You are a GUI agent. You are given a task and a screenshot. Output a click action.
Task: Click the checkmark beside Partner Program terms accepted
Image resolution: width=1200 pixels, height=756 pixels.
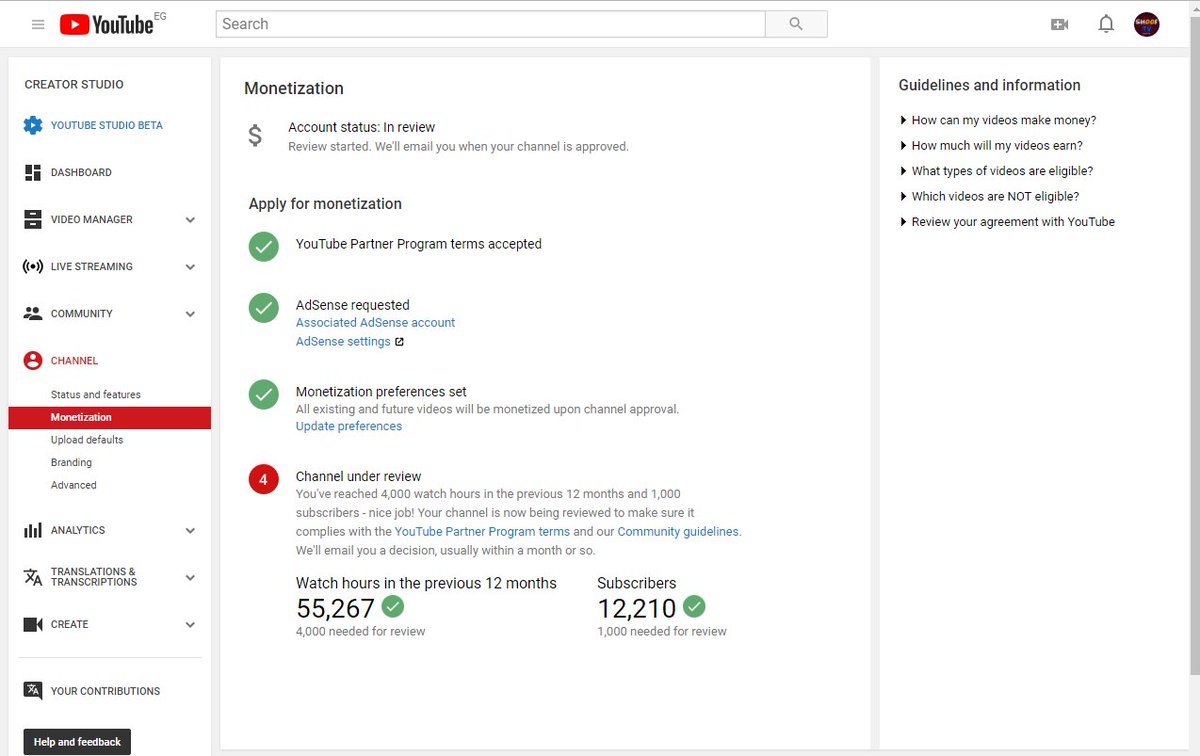(x=264, y=246)
